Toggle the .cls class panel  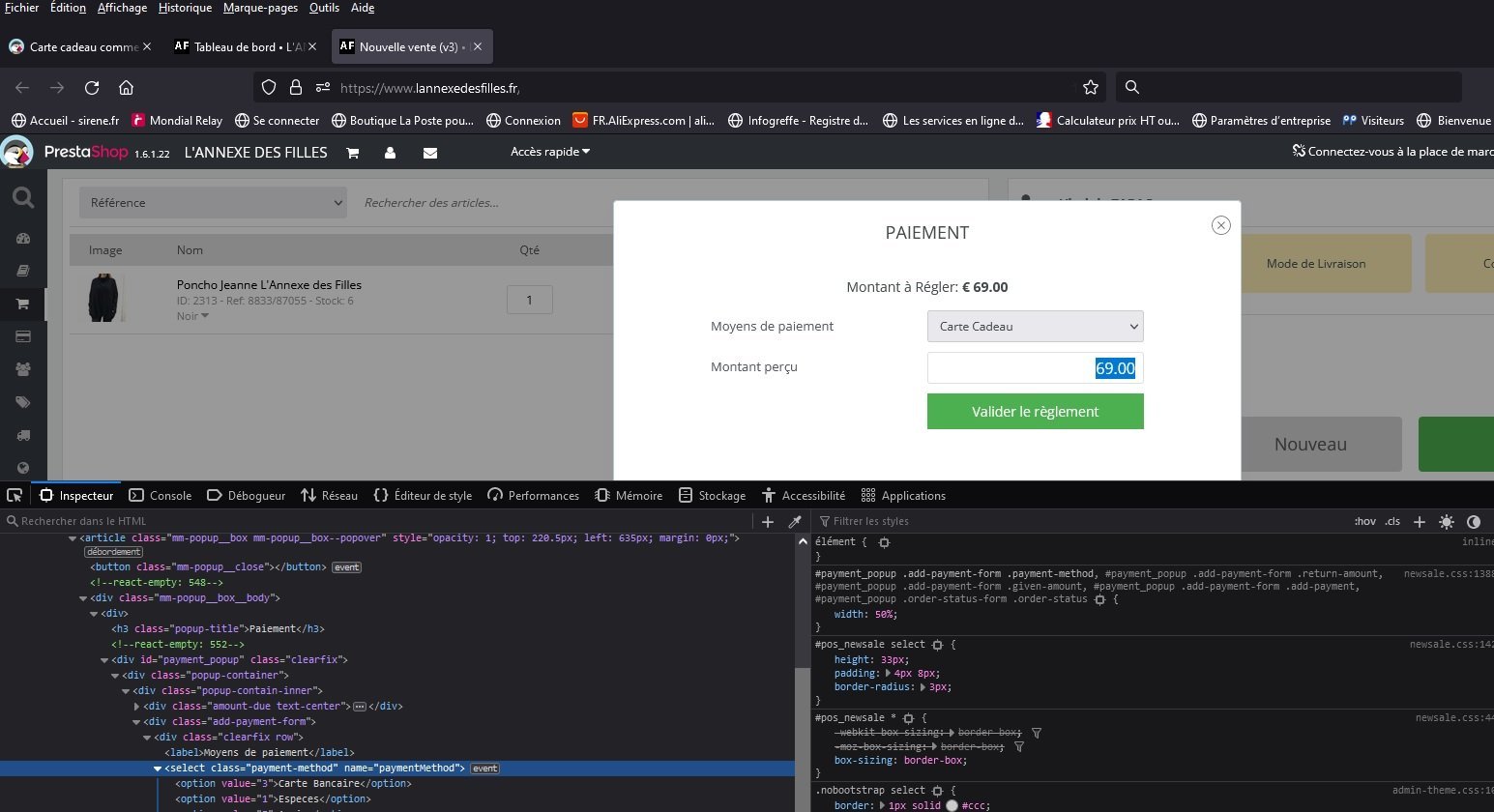(1392, 521)
